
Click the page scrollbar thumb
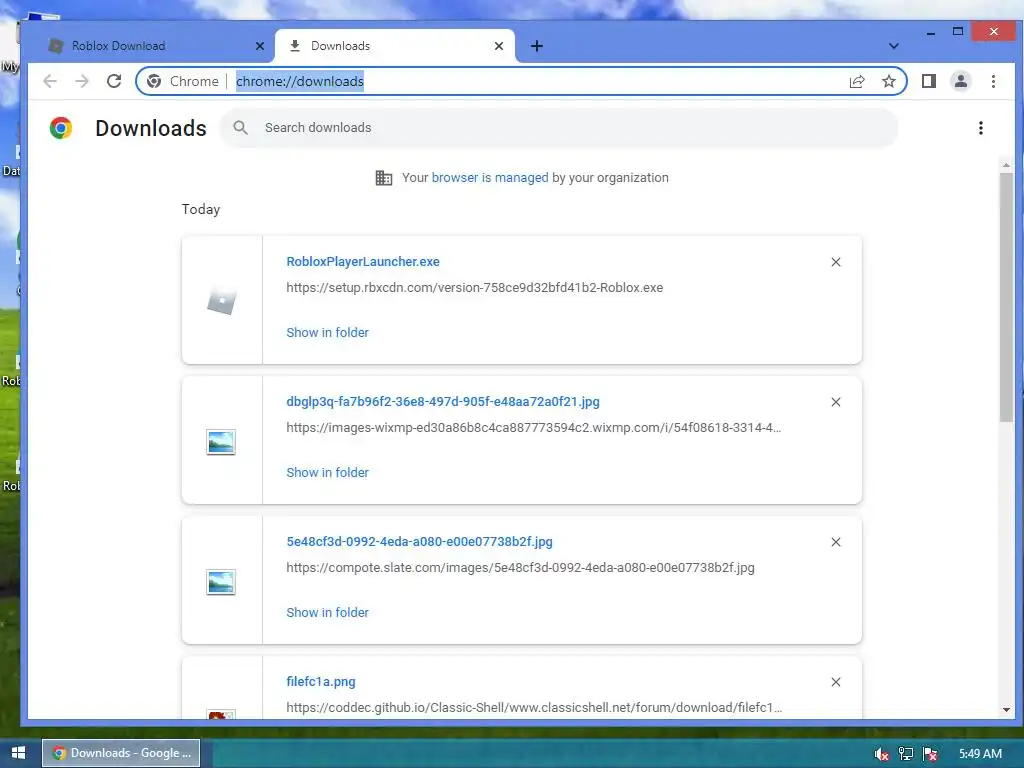click(1006, 297)
